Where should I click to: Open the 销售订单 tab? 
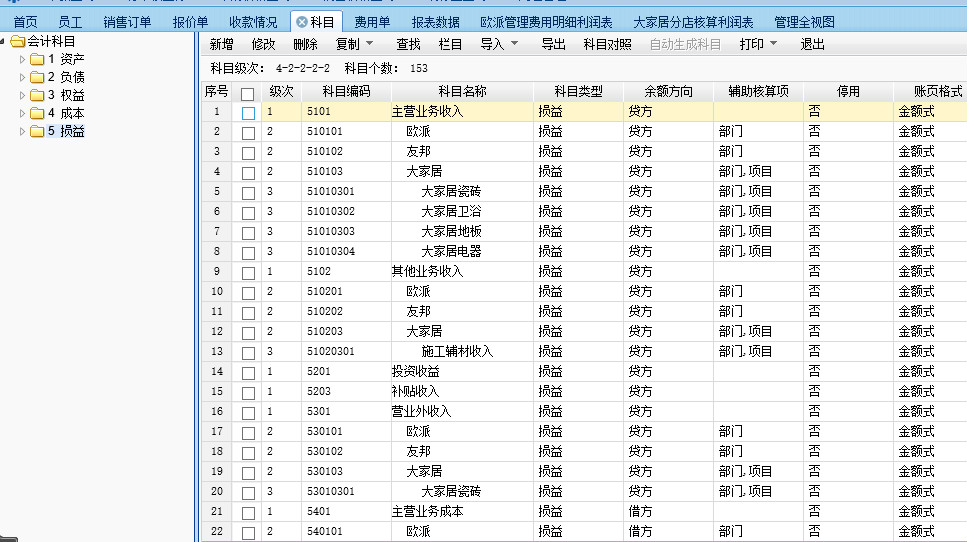tap(127, 22)
